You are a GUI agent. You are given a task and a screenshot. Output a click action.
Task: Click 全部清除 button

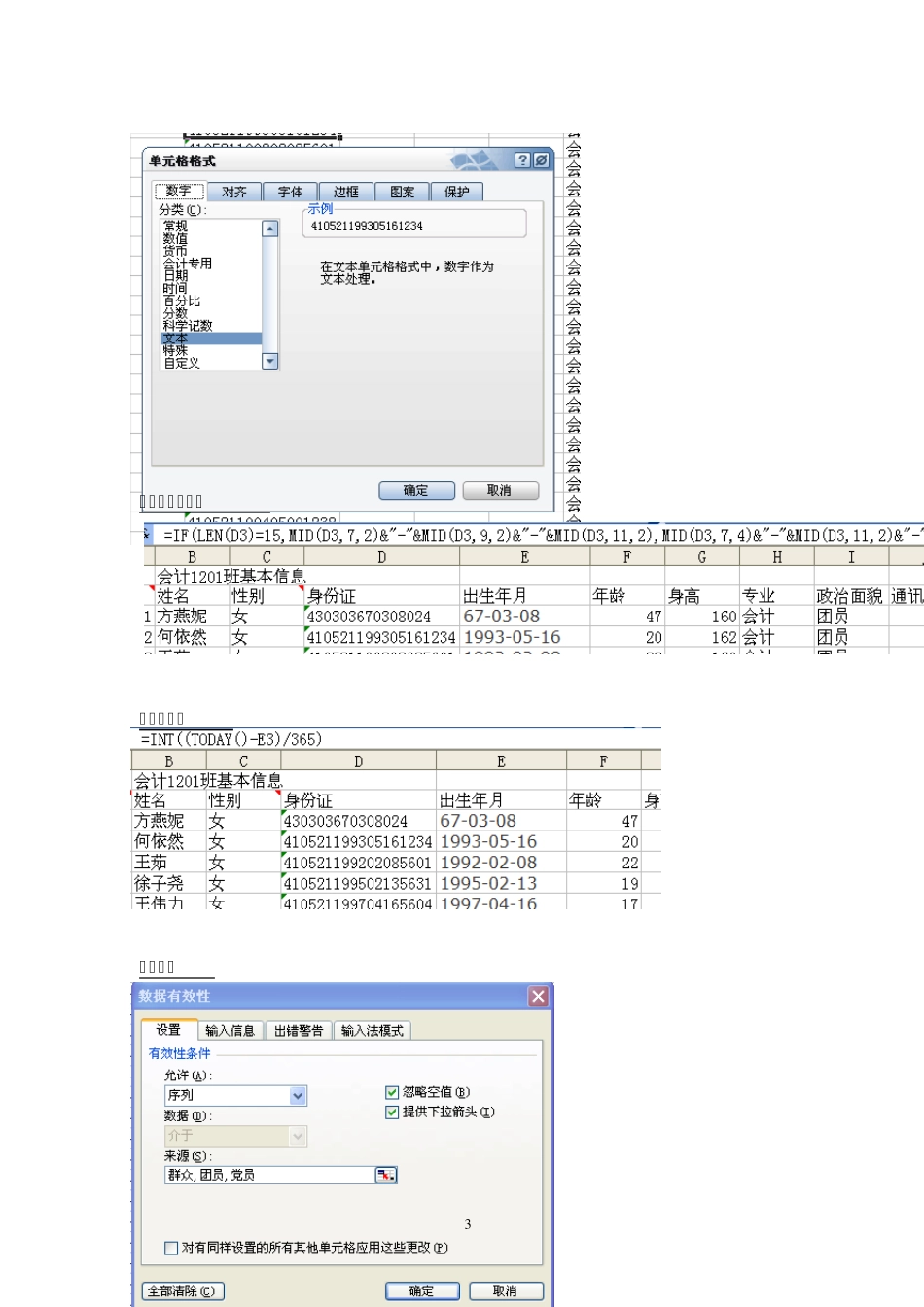click(183, 1291)
